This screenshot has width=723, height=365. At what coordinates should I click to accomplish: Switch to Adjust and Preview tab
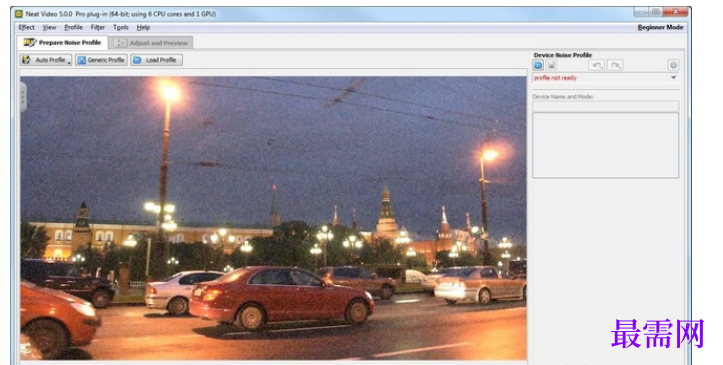[x=152, y=43]
